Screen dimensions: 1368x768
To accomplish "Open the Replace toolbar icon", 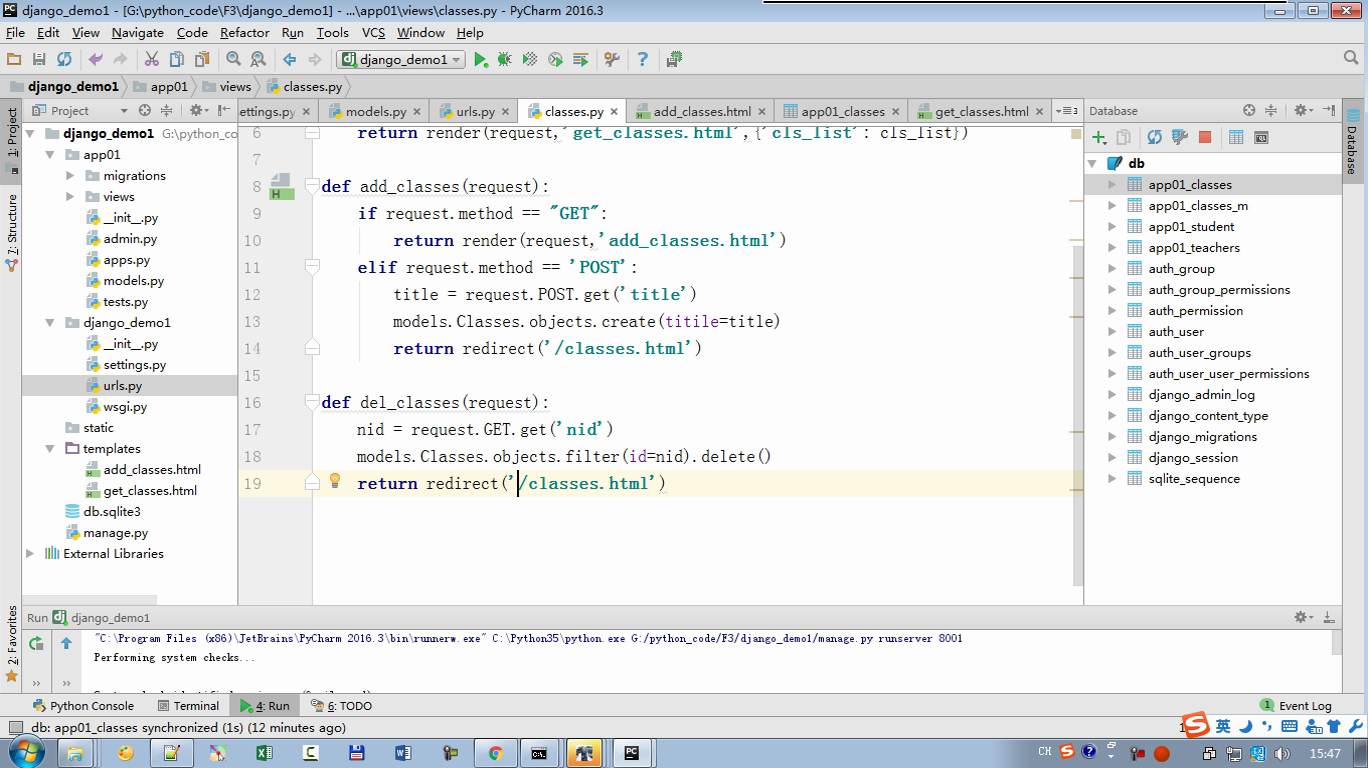I will click(x=258, y=60).
